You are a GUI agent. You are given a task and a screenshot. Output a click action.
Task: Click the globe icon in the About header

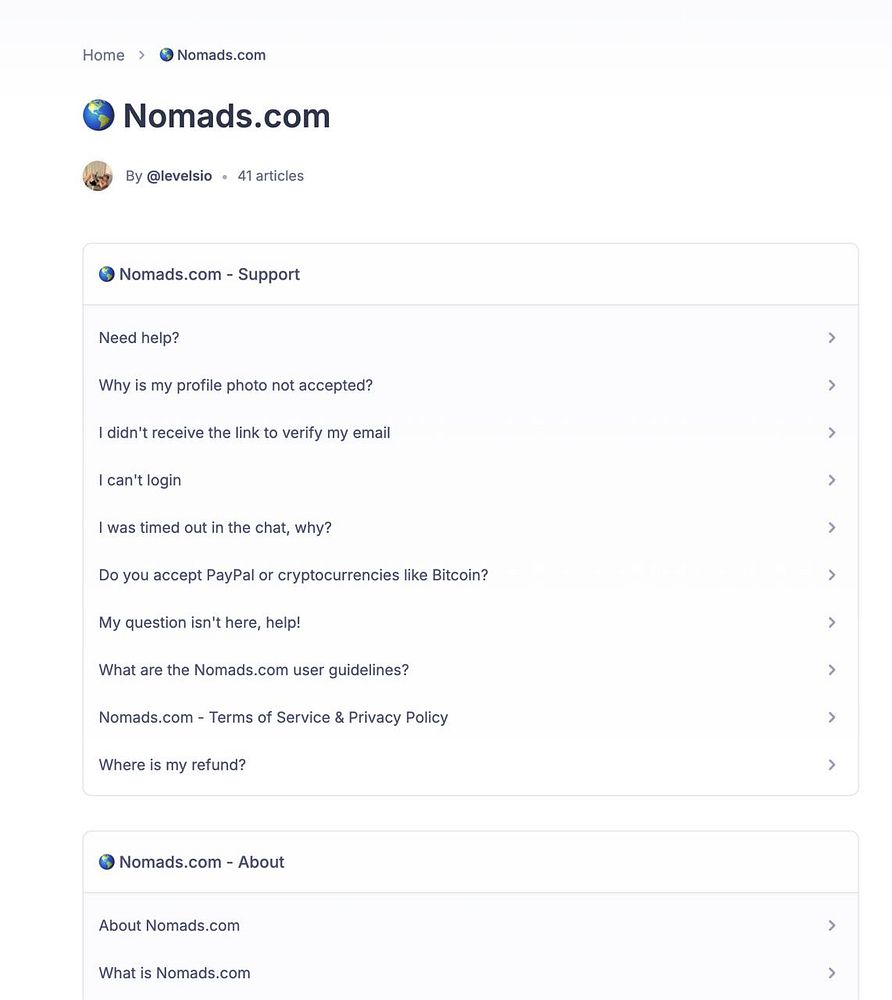[106, 862]
